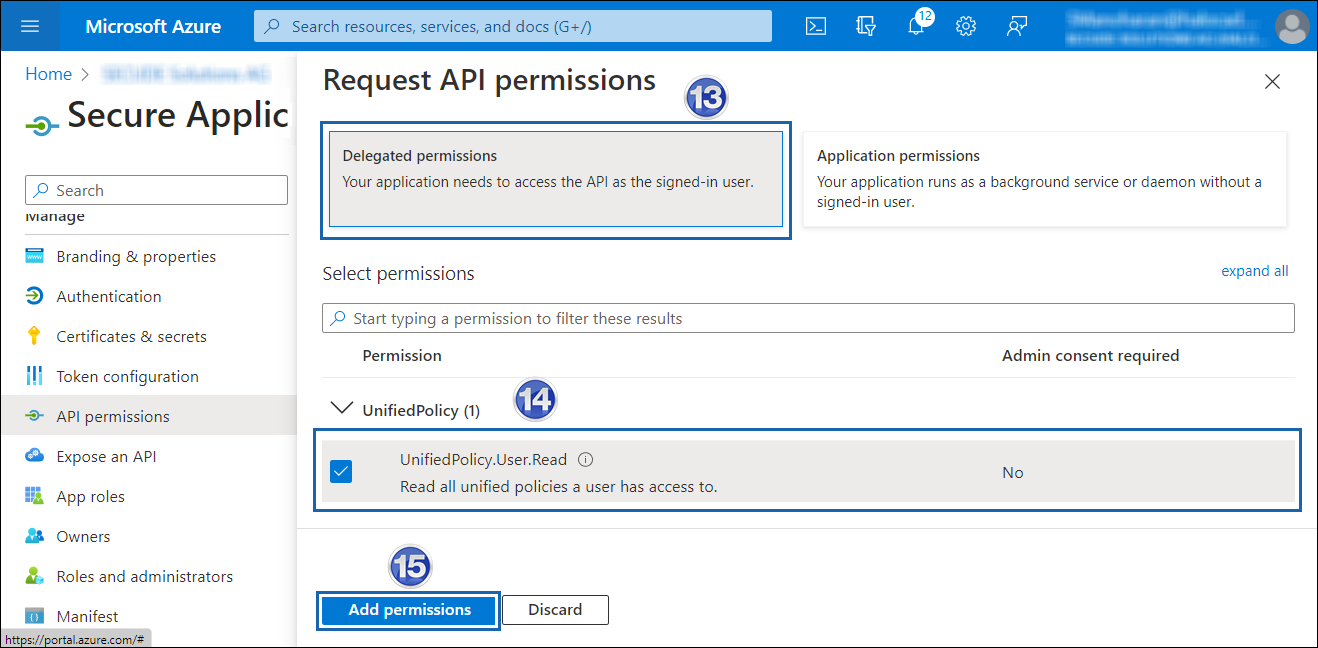This screenshot has width=1318, height=648.
Task: Navigate to Home via breadcrumb link
Action: pyautogui.click(x=48, y=73)
